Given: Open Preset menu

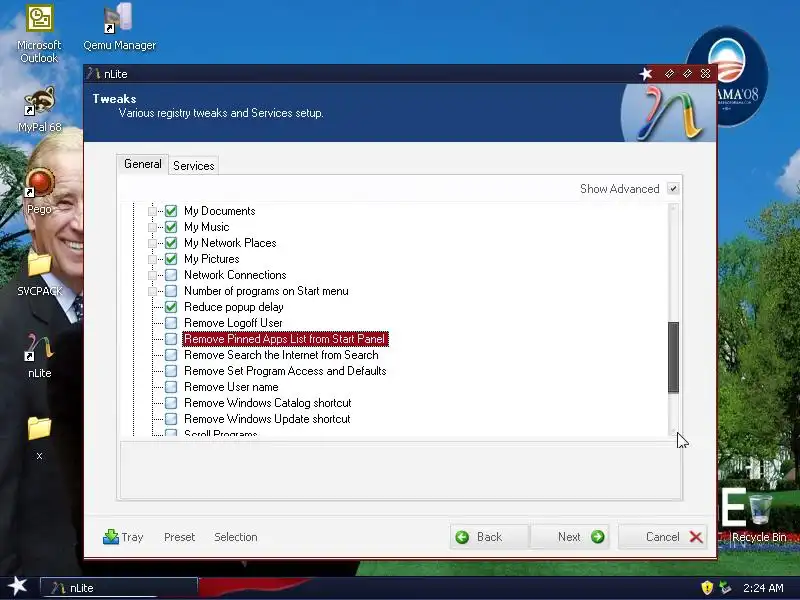Looking at the screenshot, I should pyautogui.click(x=180, y=537).
